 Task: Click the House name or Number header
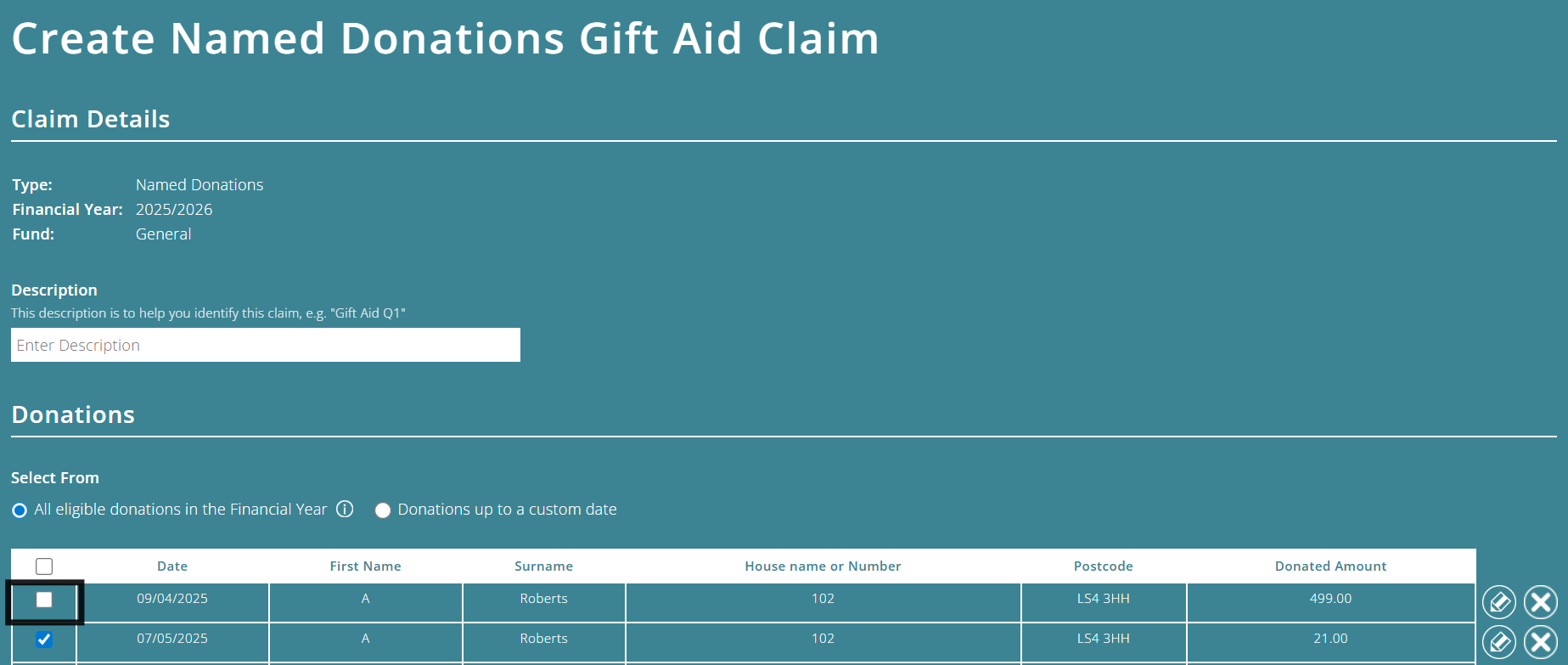822,566
